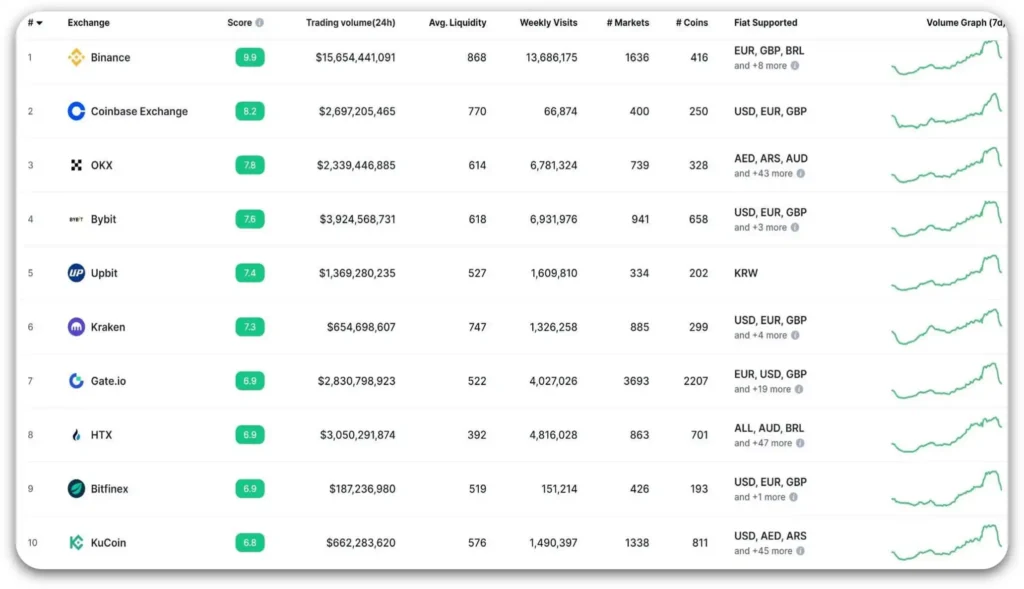Screen dimensions: 1024x589
Task: Click OKX's 7.8 score badge
Action: (250, 165)
